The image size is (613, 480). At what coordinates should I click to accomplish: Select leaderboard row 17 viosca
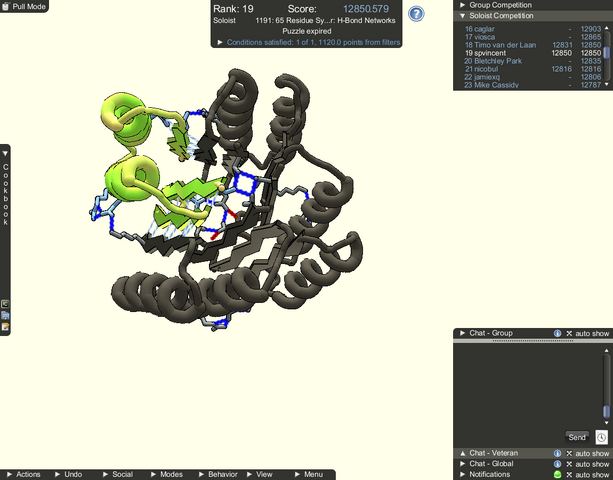point(532,37)
